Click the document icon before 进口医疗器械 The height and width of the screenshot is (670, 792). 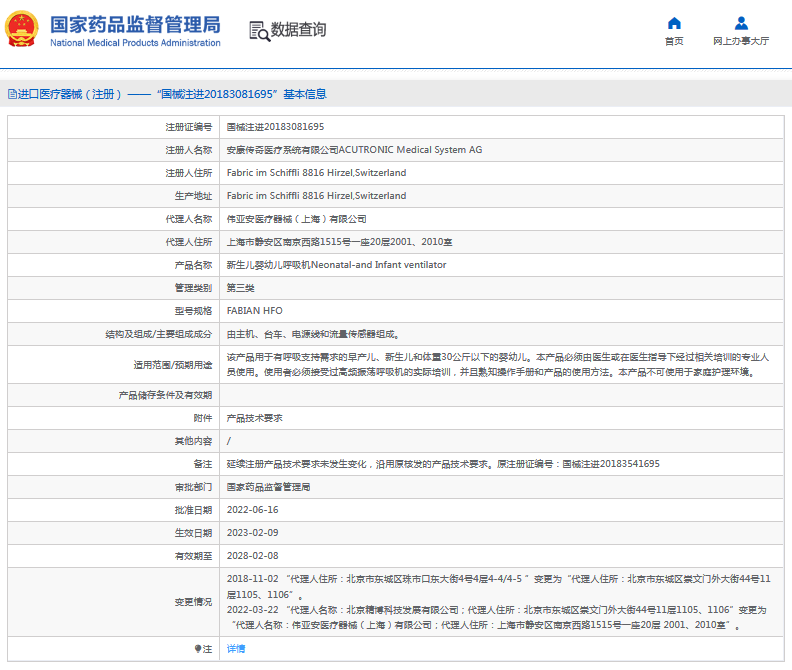click(12, 94)
